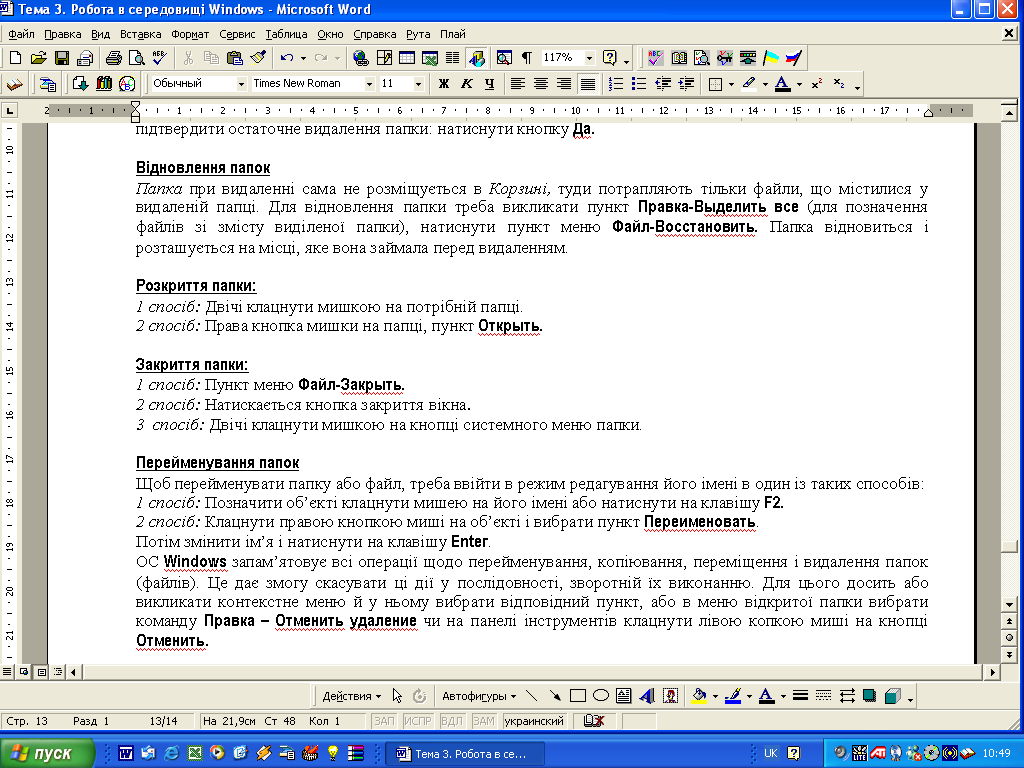Open the font size dropdown

pos(418,84)
